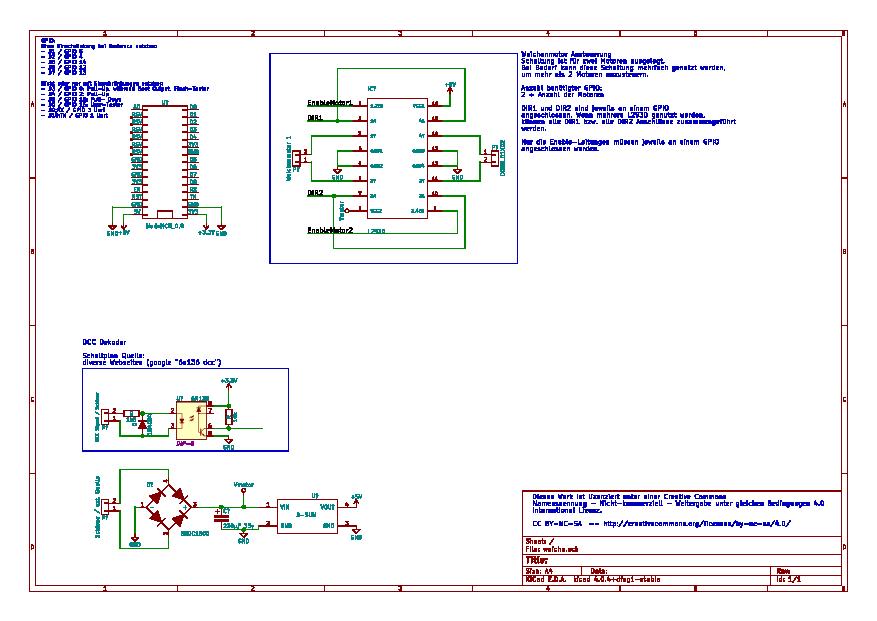Image resolution: width=877 pixels, height=621 pixels.
Task: Open the creativecommons.org license URL
Action: point(696,524)
